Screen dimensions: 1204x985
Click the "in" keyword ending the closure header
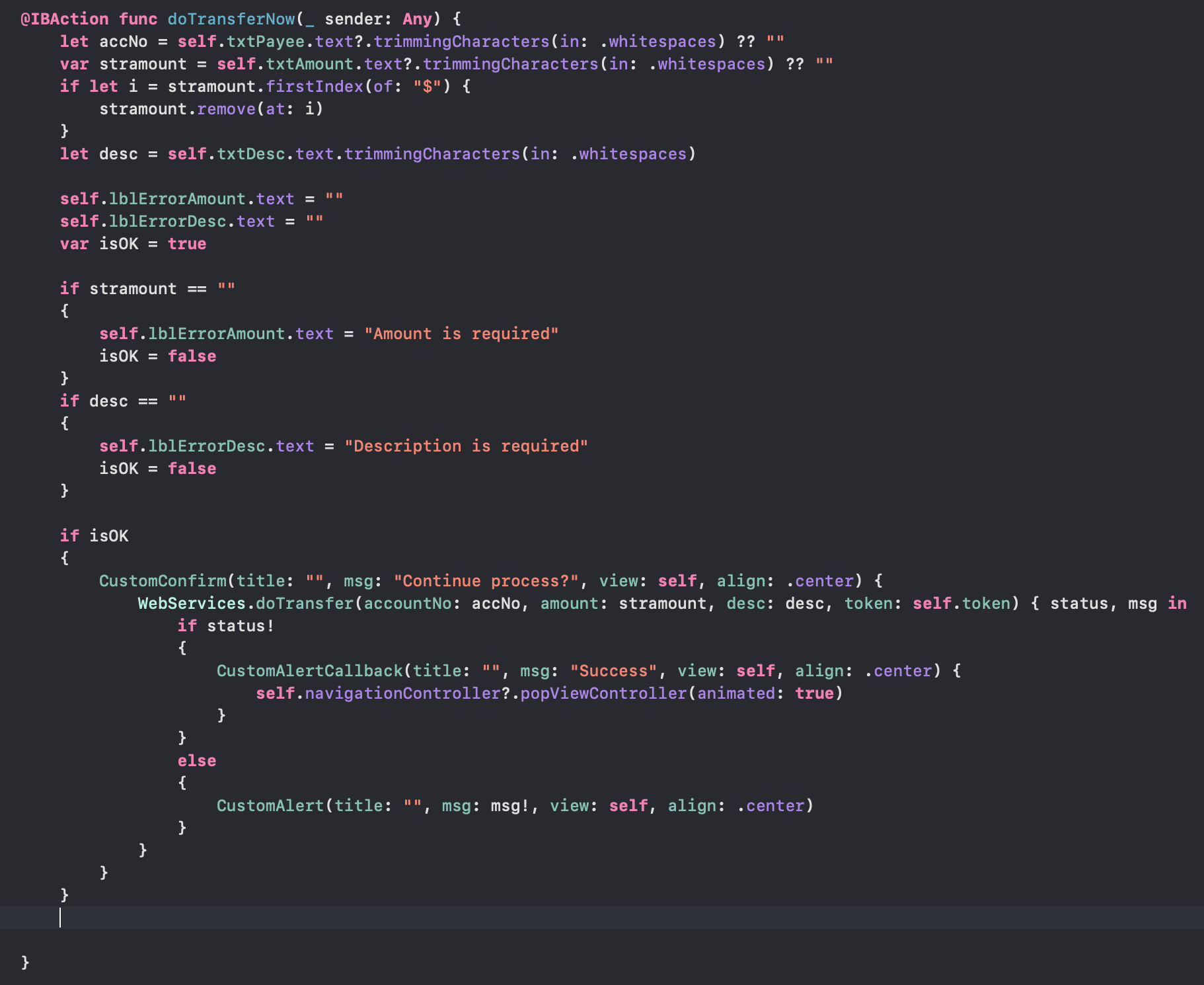coord(1177,604)
